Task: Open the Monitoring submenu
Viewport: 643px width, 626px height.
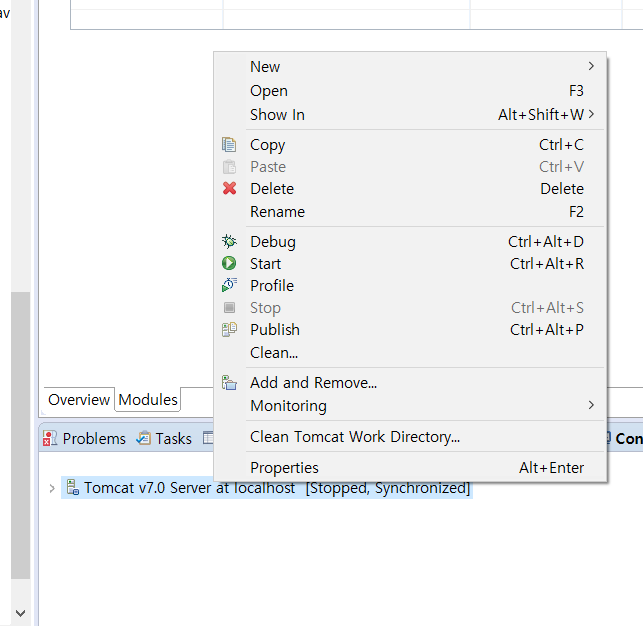Action: [410, 406]
